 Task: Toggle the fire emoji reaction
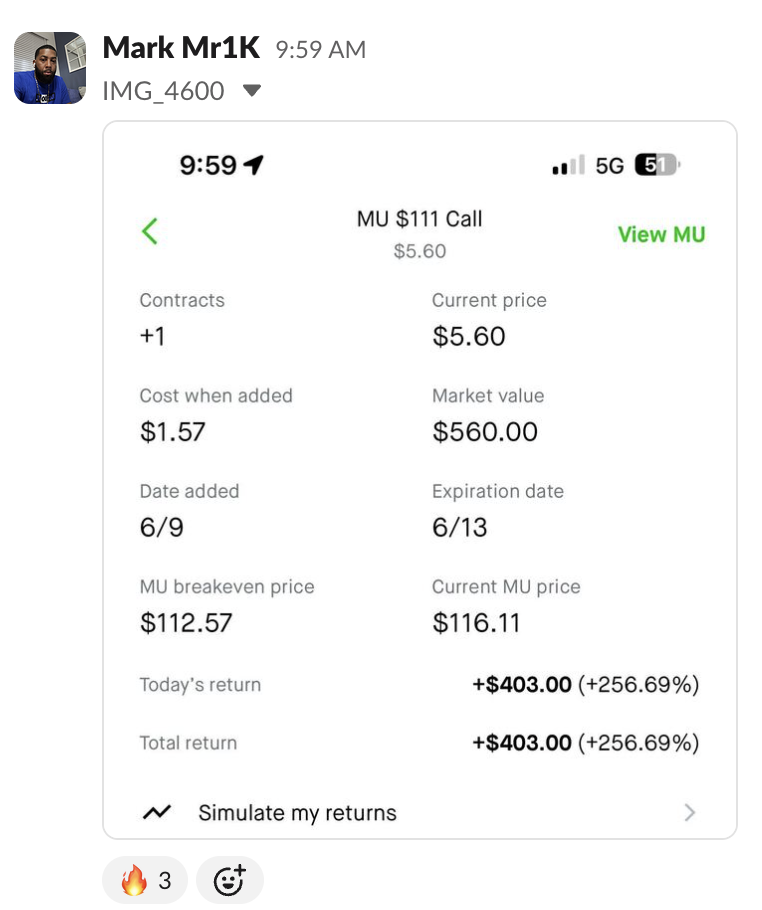(x=145, y=881)
